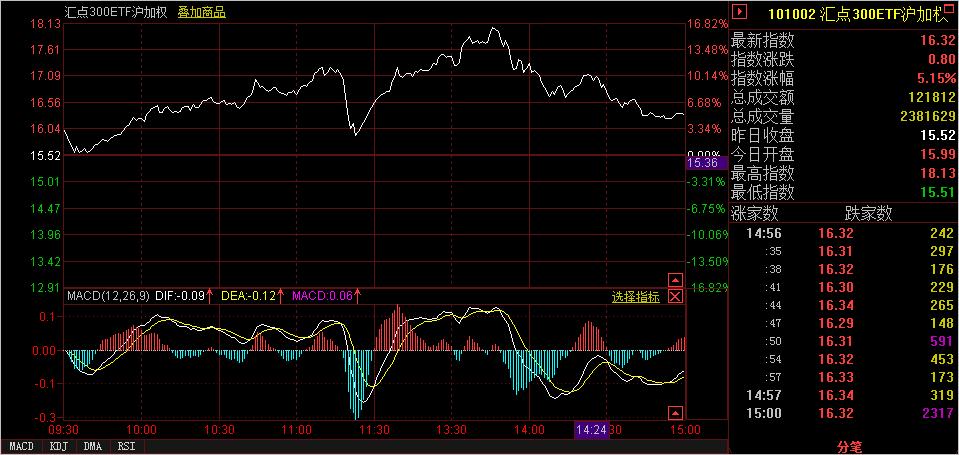Screen dimensions: 959x455
Task: Click the DEA:-0.12 readout
Action: (x=249, y=297)
